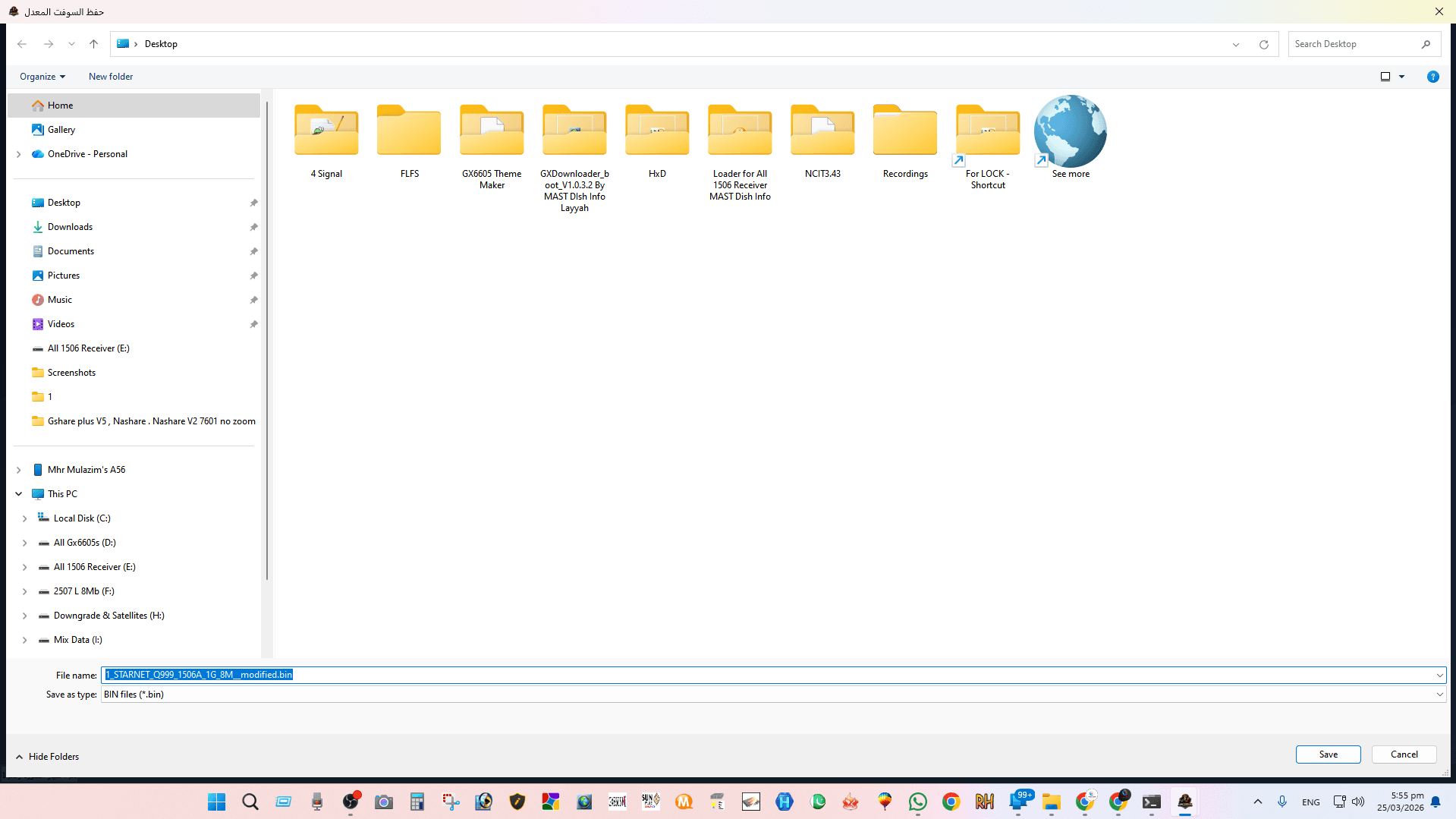1456x819 pixels.
Task: Click the Cancel button
Action: coord(1404,754)
